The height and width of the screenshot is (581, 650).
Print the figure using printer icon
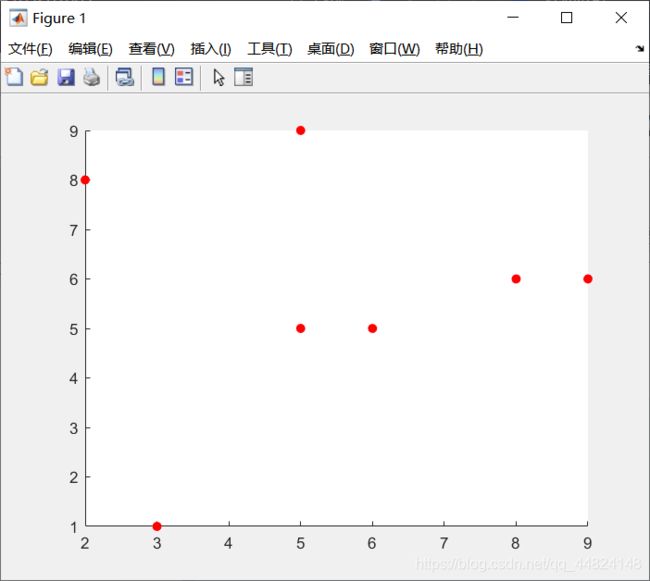[x=92, y=77]
